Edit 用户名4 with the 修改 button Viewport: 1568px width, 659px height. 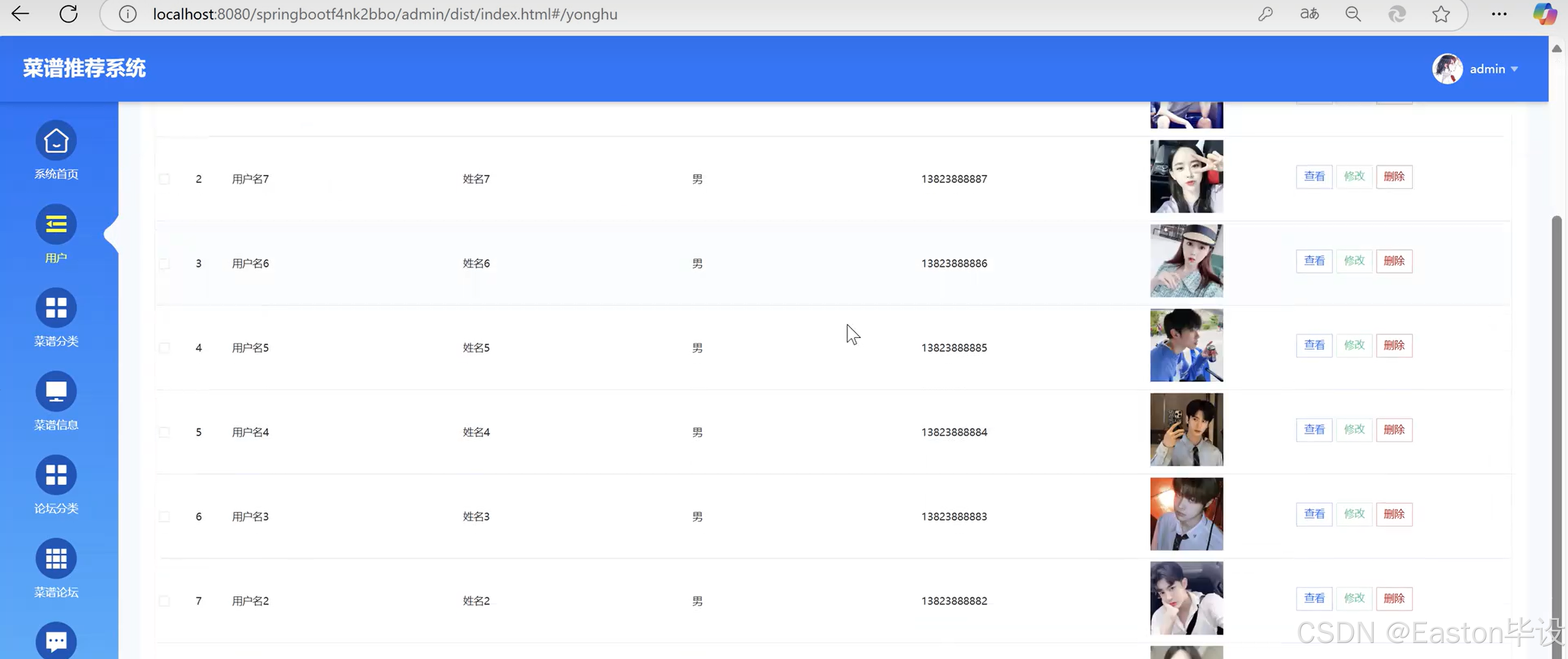click(1354, 430)
